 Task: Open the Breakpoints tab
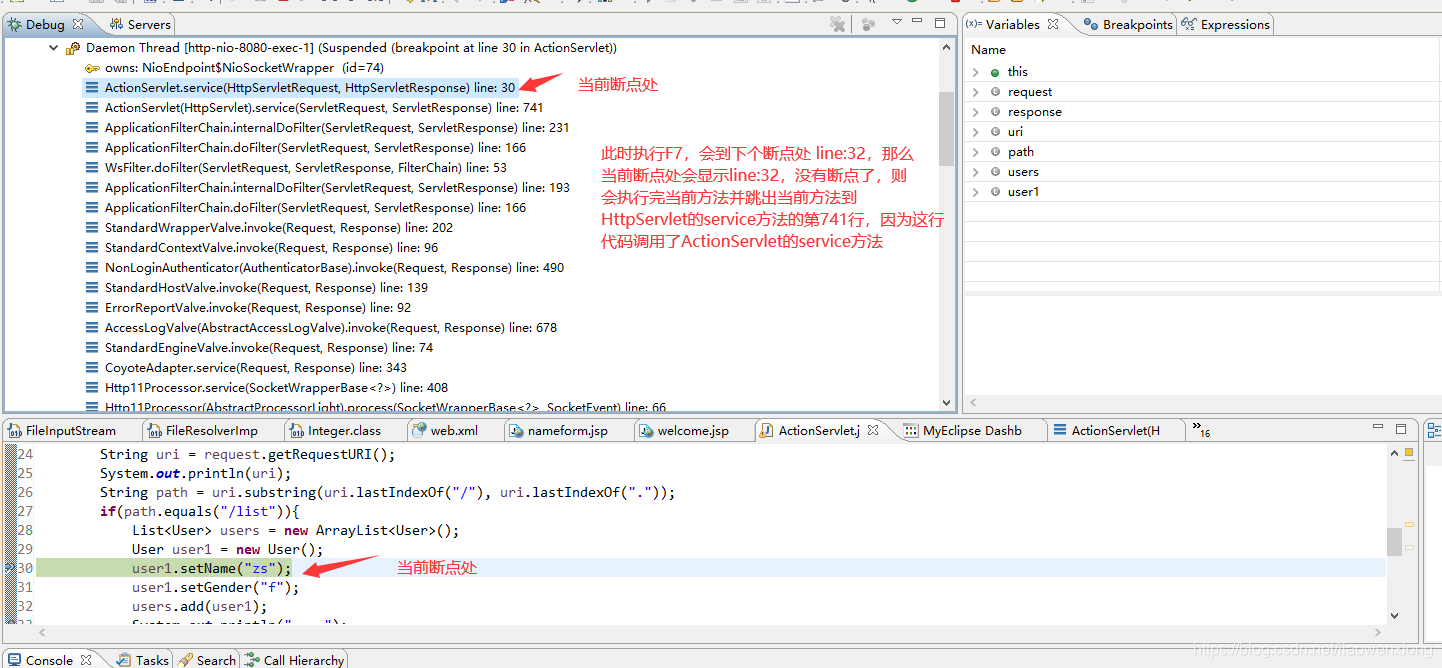[x=1129, y=24]
